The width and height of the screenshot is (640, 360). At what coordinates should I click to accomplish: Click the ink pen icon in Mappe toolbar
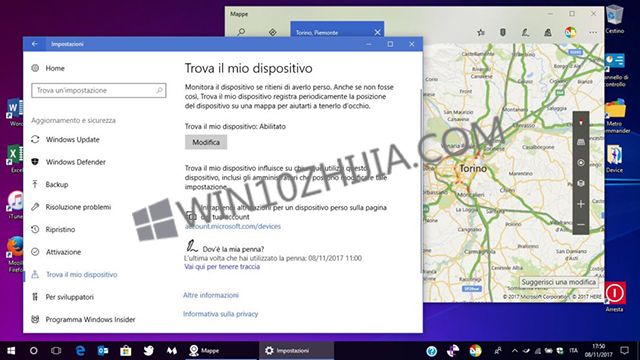pyautogui.click(x=525, y=32)
